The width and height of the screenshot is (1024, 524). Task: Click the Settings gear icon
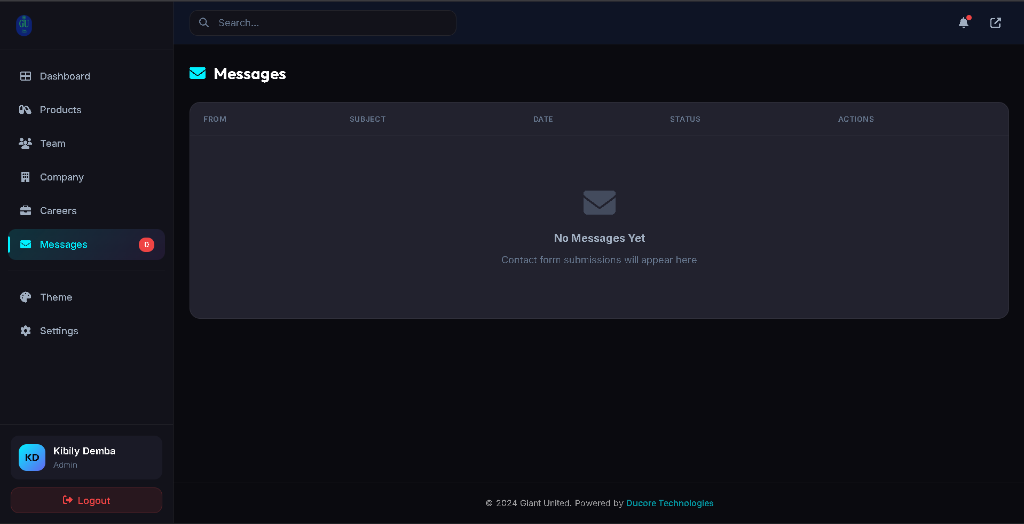(26, 331)
